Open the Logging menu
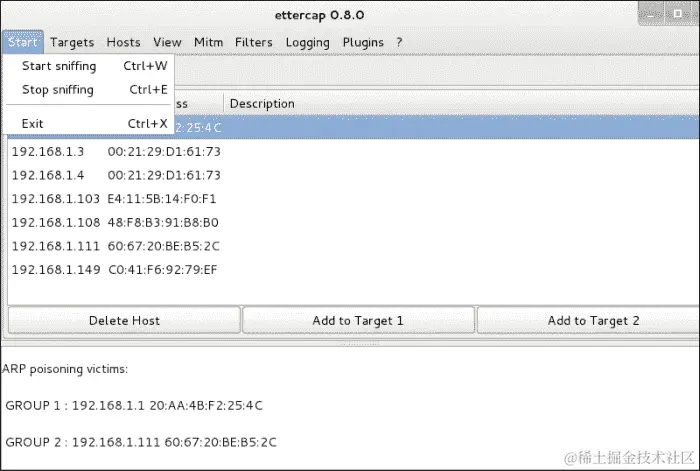700x471 pixels. pyautogui.click(x=308, y=42)
